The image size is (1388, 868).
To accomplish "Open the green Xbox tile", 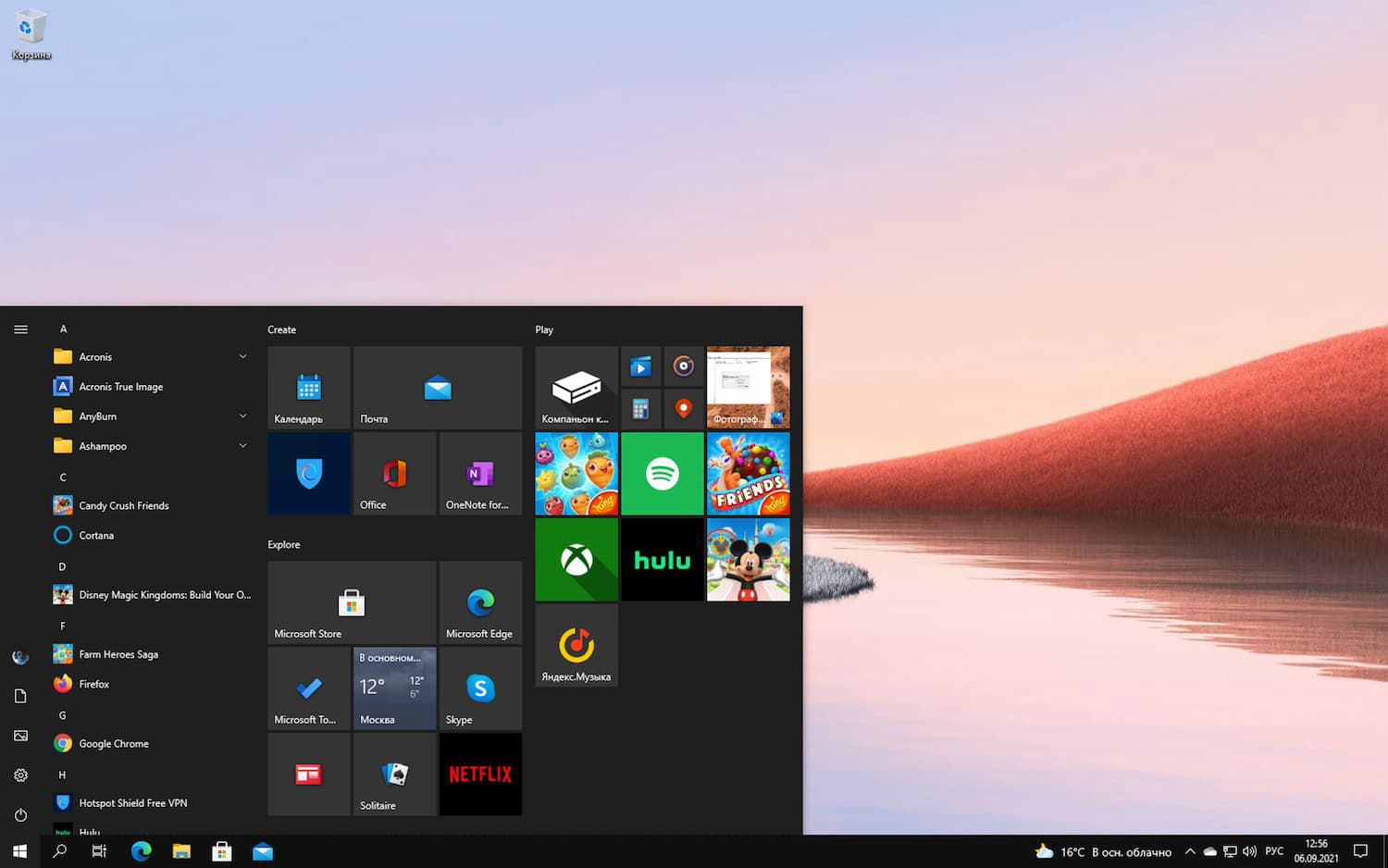I will tap(576, 560).
